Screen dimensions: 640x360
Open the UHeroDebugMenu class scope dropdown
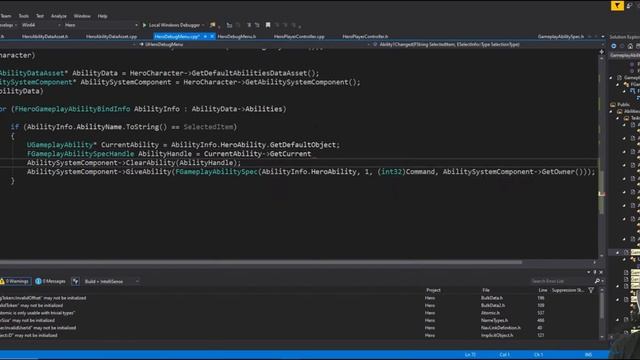click(253, 44)
